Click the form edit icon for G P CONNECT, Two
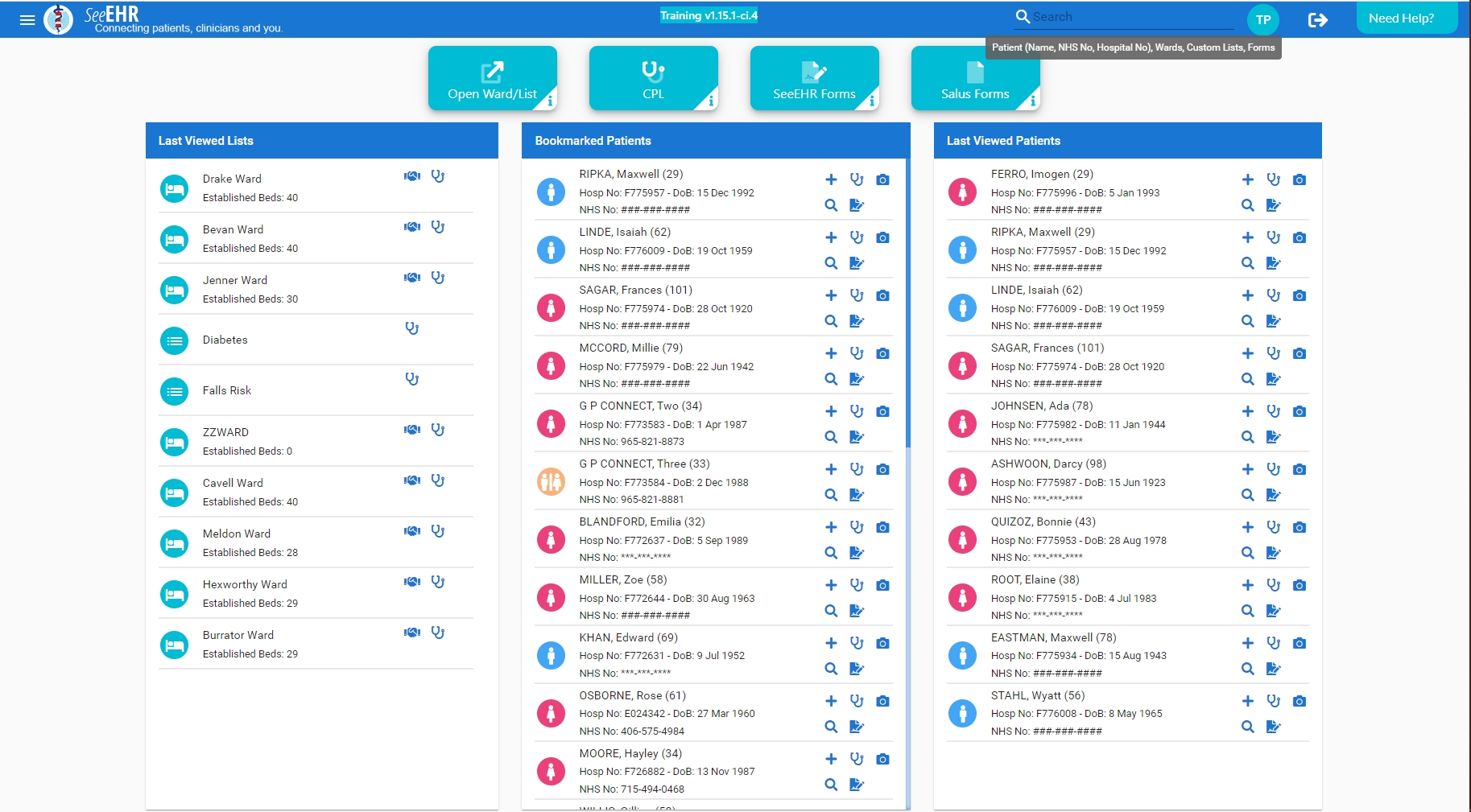 point(857,437)
